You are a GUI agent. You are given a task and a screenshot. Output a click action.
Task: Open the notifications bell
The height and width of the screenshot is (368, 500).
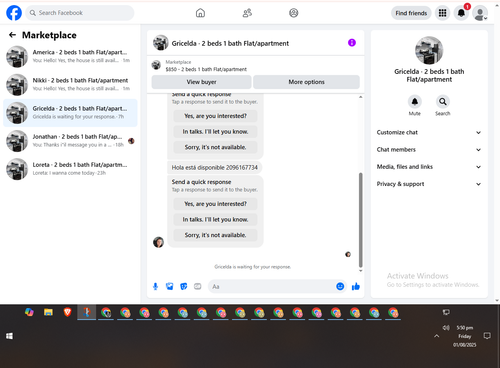pos(461,13)
